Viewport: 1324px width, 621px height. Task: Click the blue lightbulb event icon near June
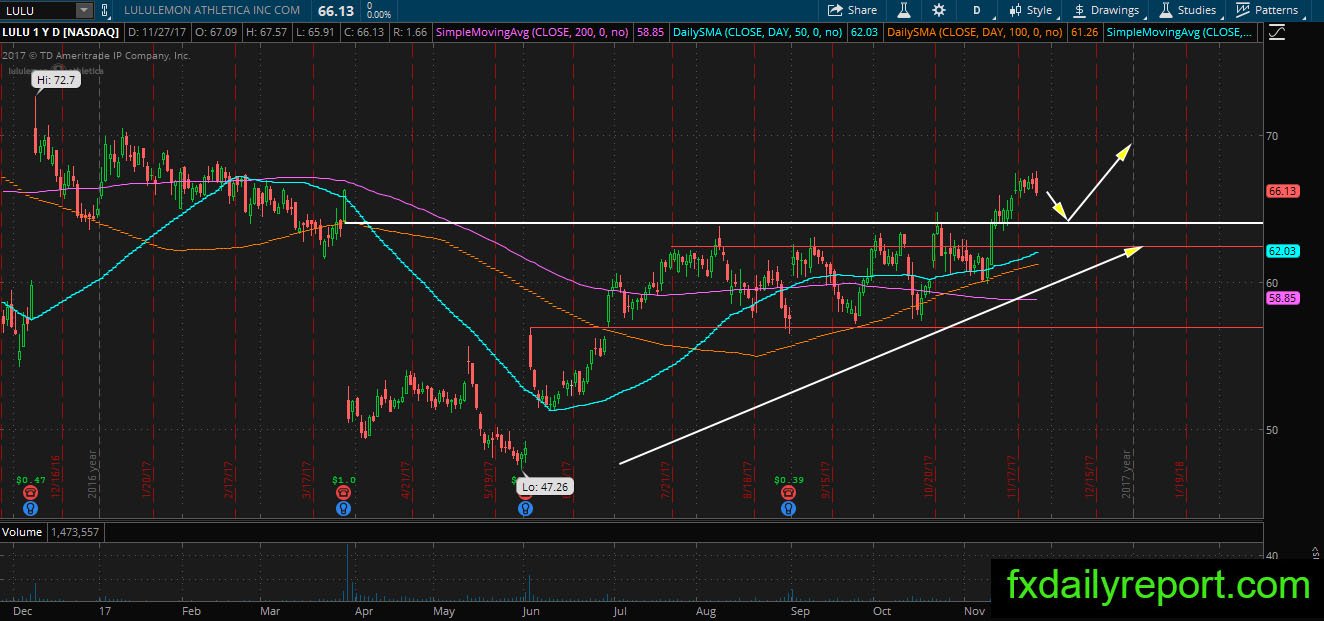point(525,508)
